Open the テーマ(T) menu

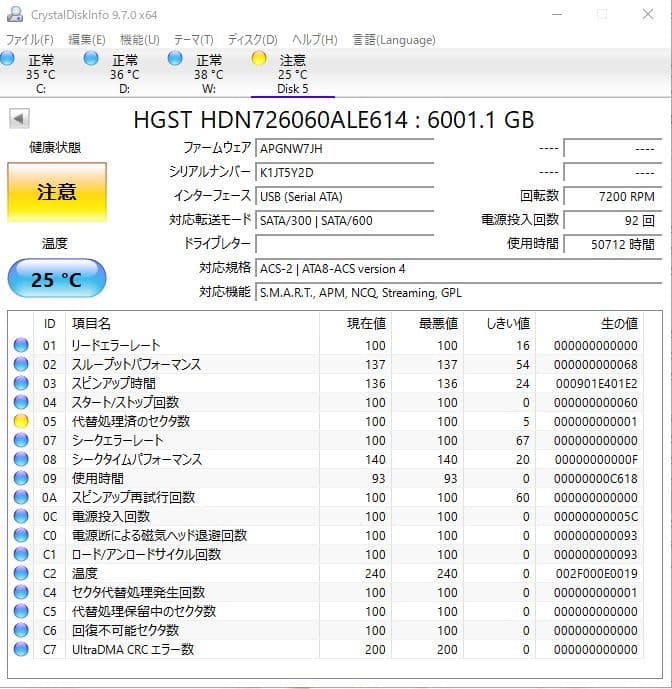[x=193, y=40]
